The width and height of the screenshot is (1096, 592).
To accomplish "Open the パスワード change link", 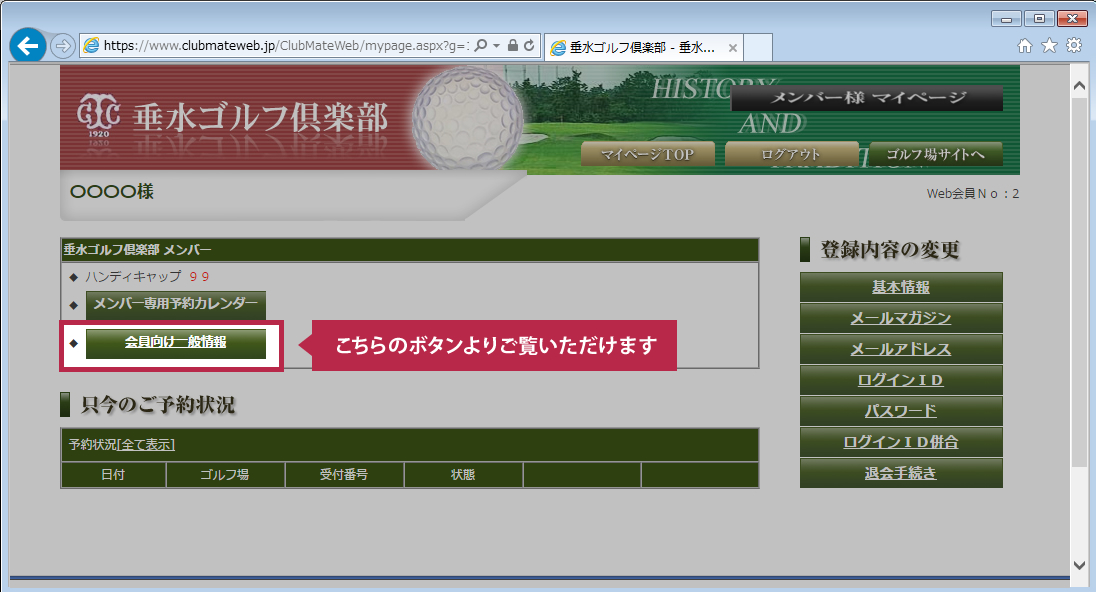I will pyautogui.click(x=901, y=411).
